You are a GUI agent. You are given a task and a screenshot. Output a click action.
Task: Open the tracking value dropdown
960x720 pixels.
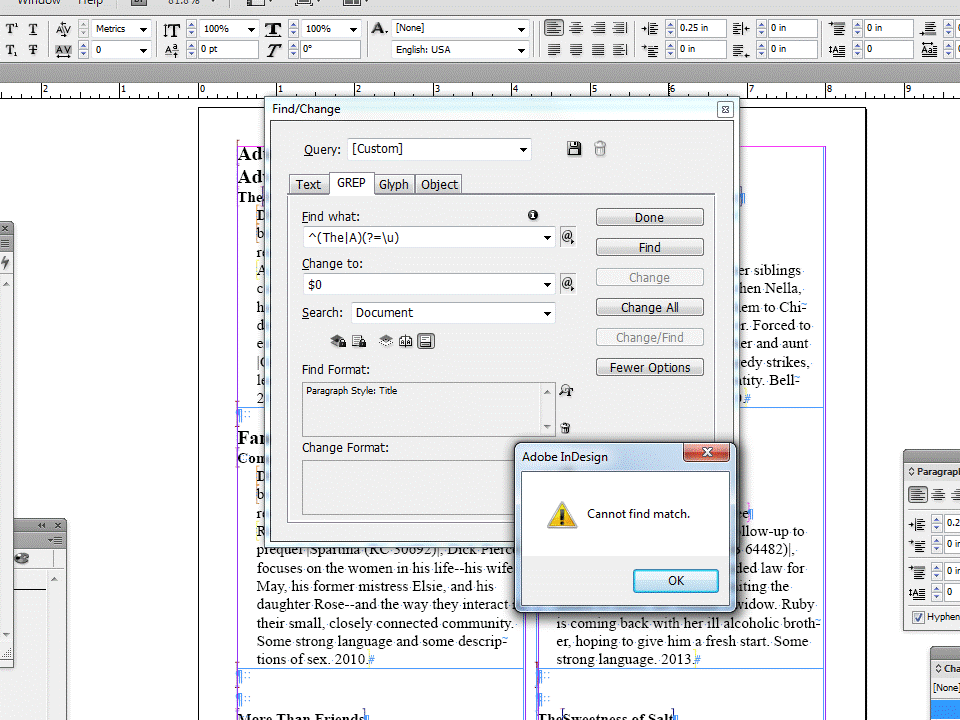pyautogui.click(x=143, y=50)
